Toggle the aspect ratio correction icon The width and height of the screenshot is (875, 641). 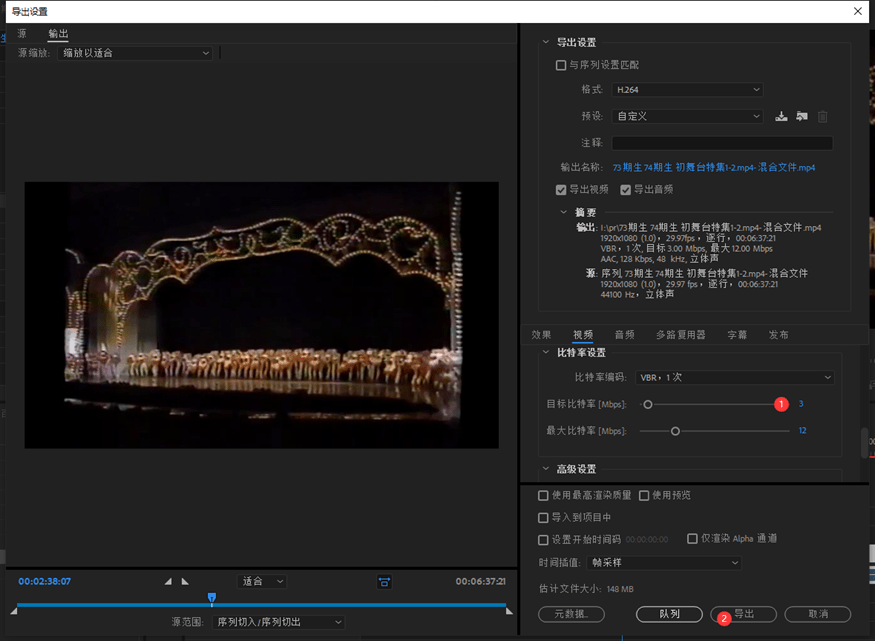click(x=384, y=581)
